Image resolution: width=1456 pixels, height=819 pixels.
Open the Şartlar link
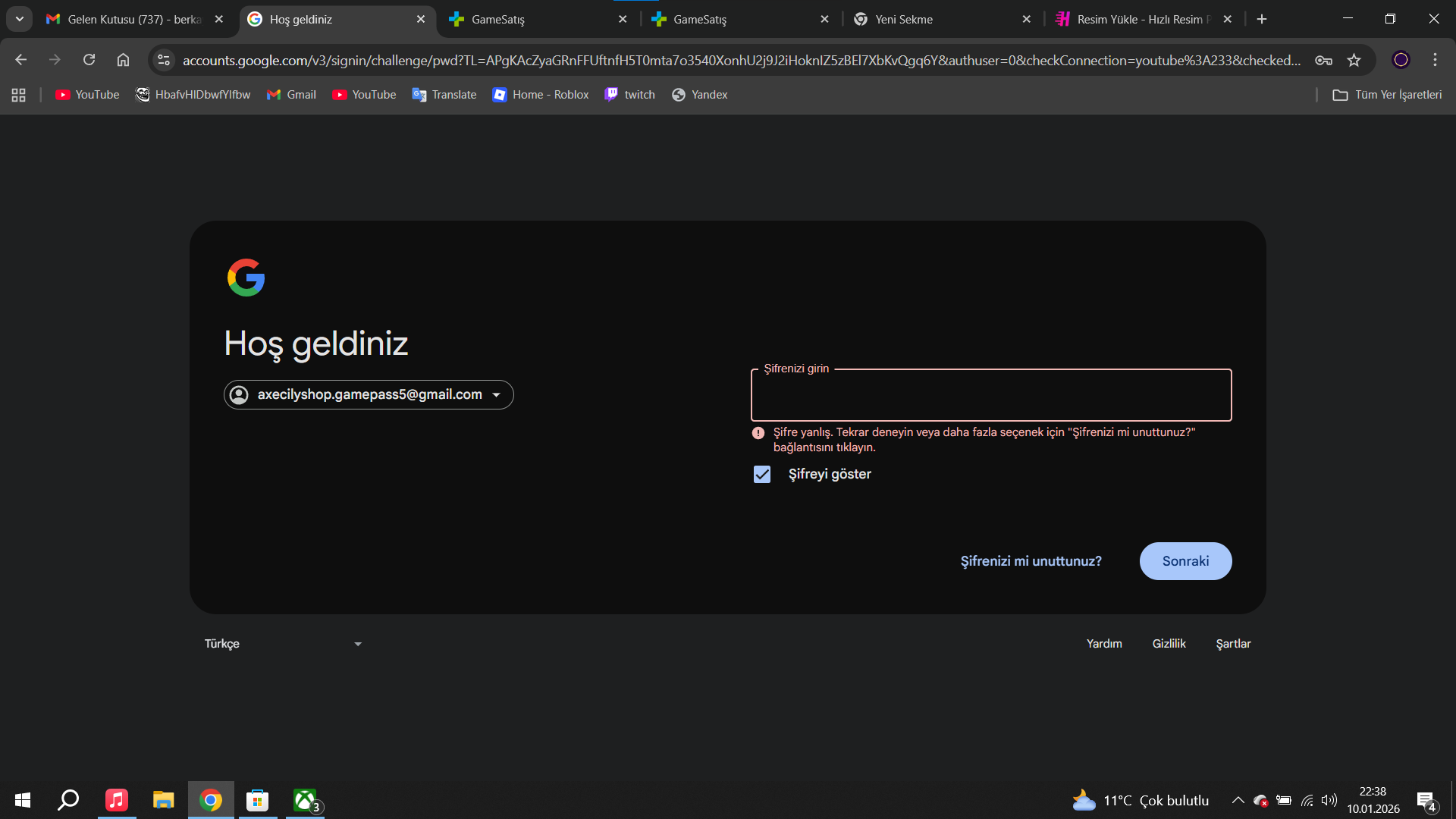click(1233, 644)
